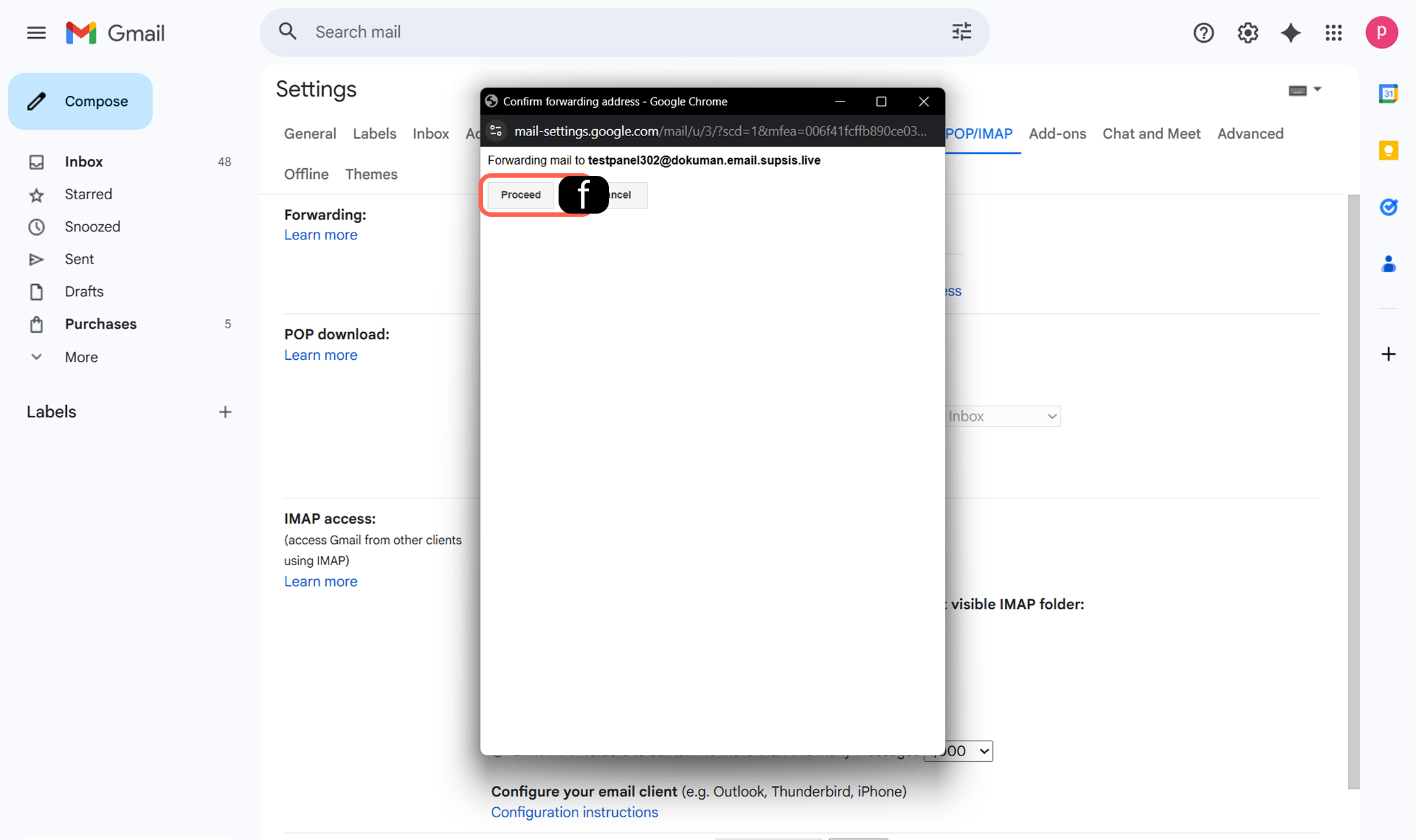This screenshot has width=1416, height=840.
Task: Click the Sent arrow icon
Action: (x=37, y=259)
